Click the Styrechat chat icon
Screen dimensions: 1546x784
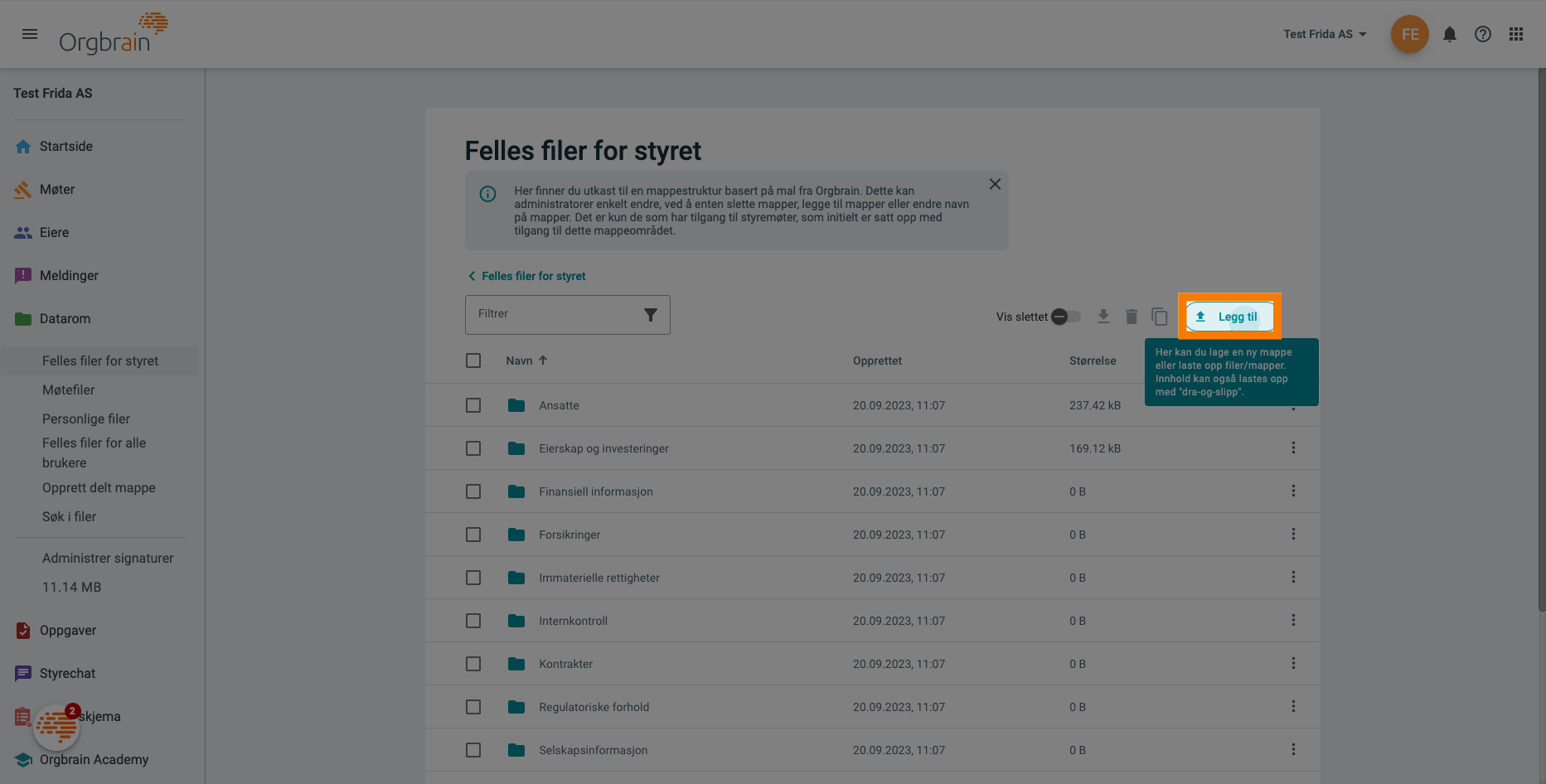pyautogui.click(x=23, y=674)
